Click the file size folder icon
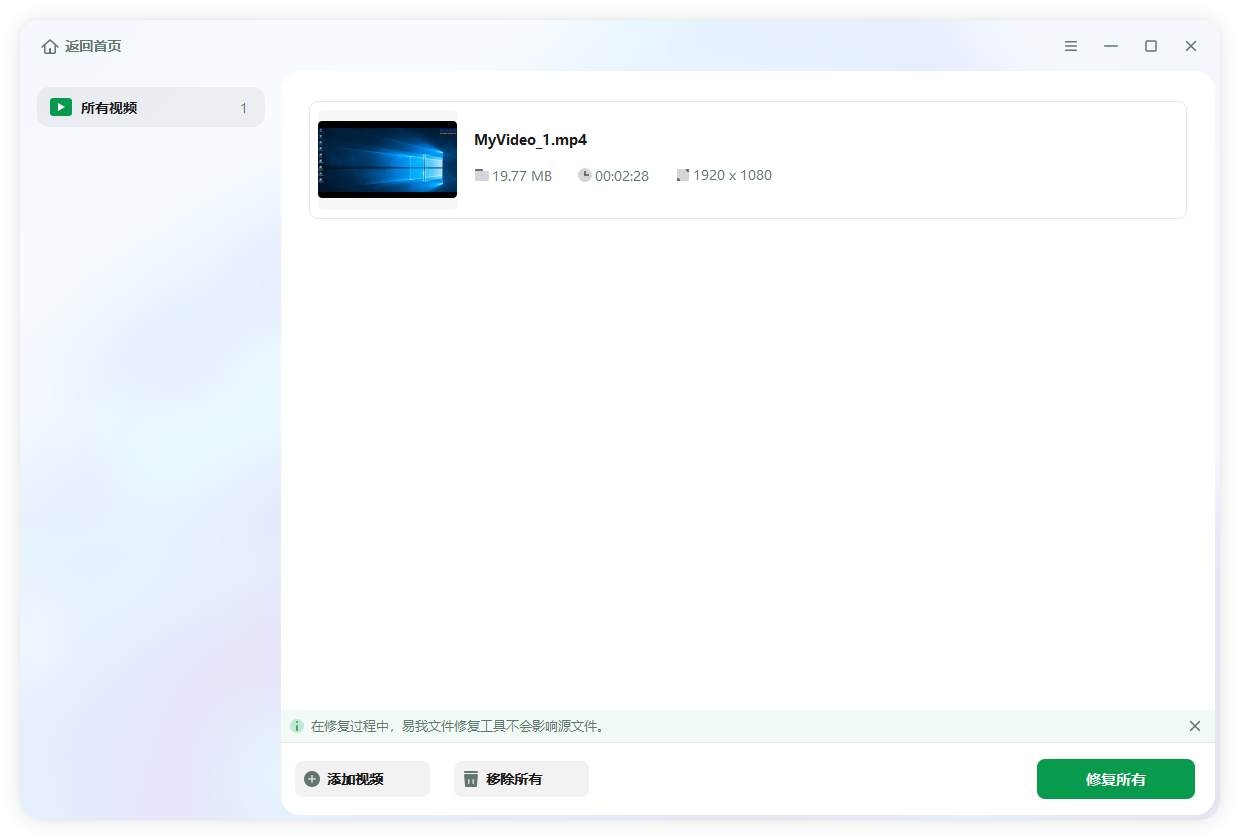 [482, 175]
